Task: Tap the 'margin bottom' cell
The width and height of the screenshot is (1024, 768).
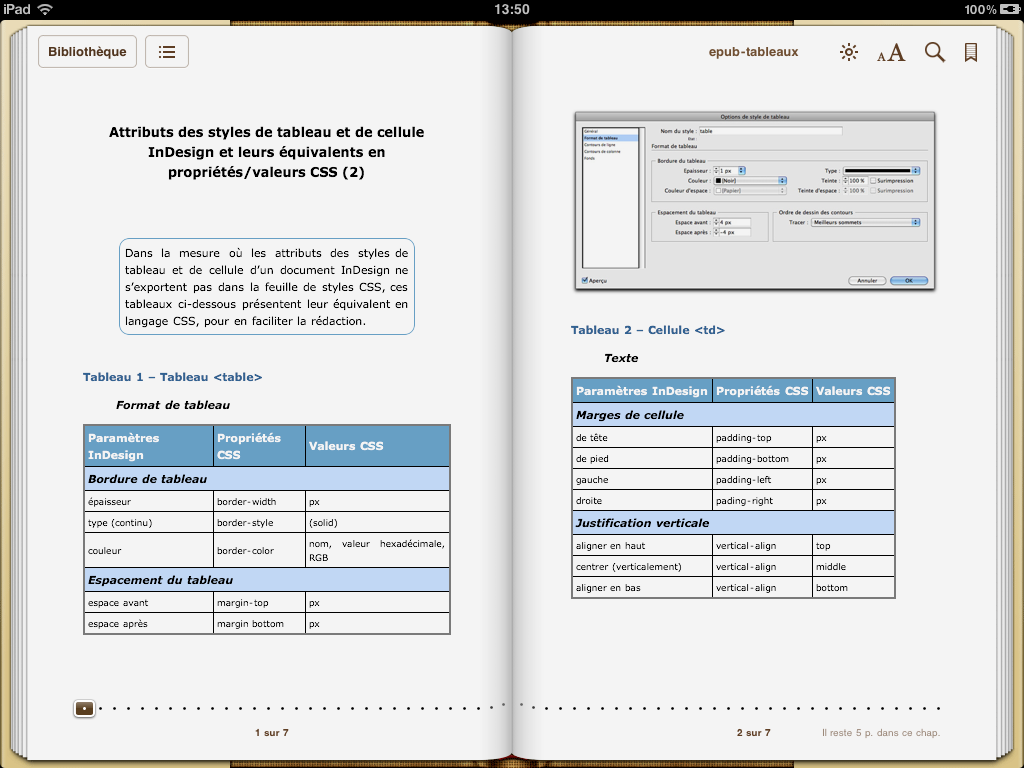Action: click(259, 624)
